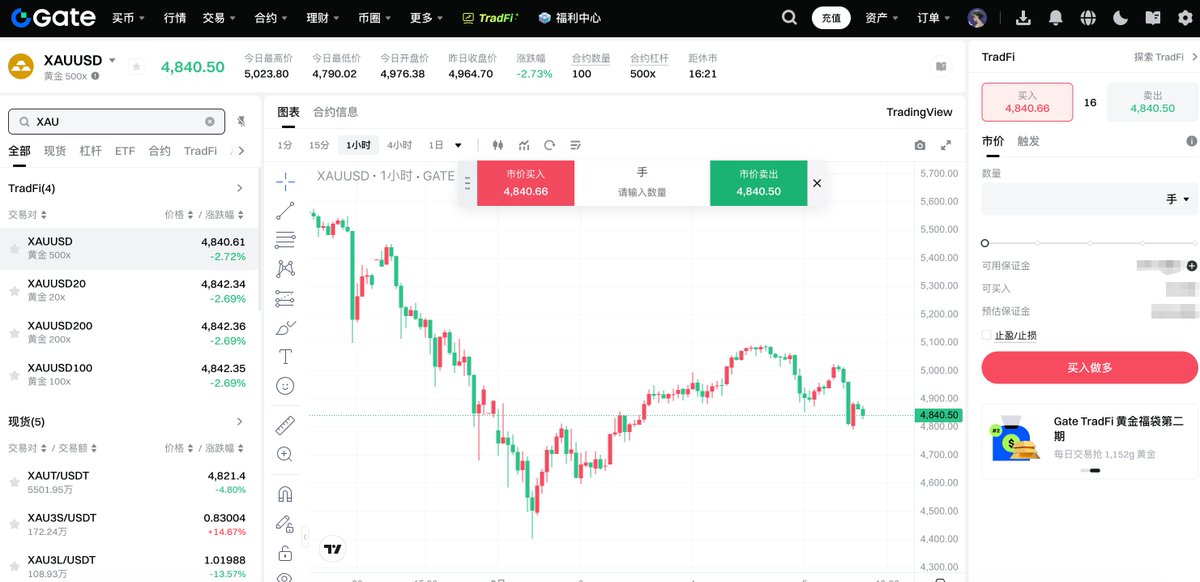Toggle lock all drawings
1200x582 pixels.
click(285, 553)
